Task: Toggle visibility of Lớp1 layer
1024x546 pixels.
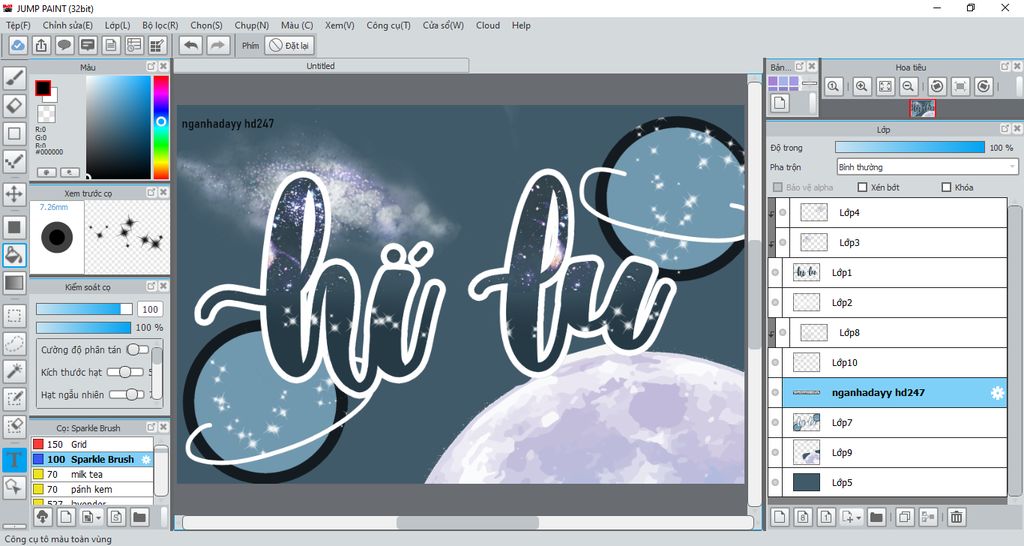Action: 775,272
